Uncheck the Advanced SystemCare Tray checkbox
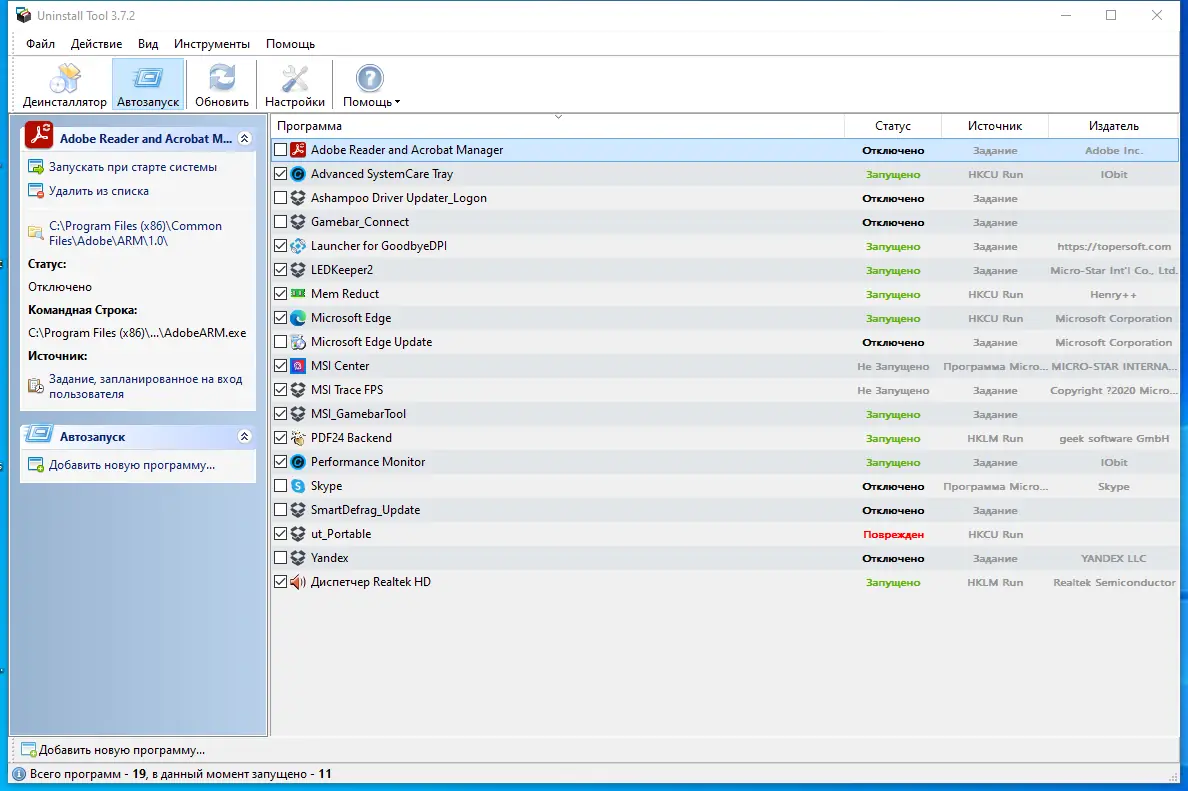Viewport: 1188px width, 791px height. [x=280, y=174]
